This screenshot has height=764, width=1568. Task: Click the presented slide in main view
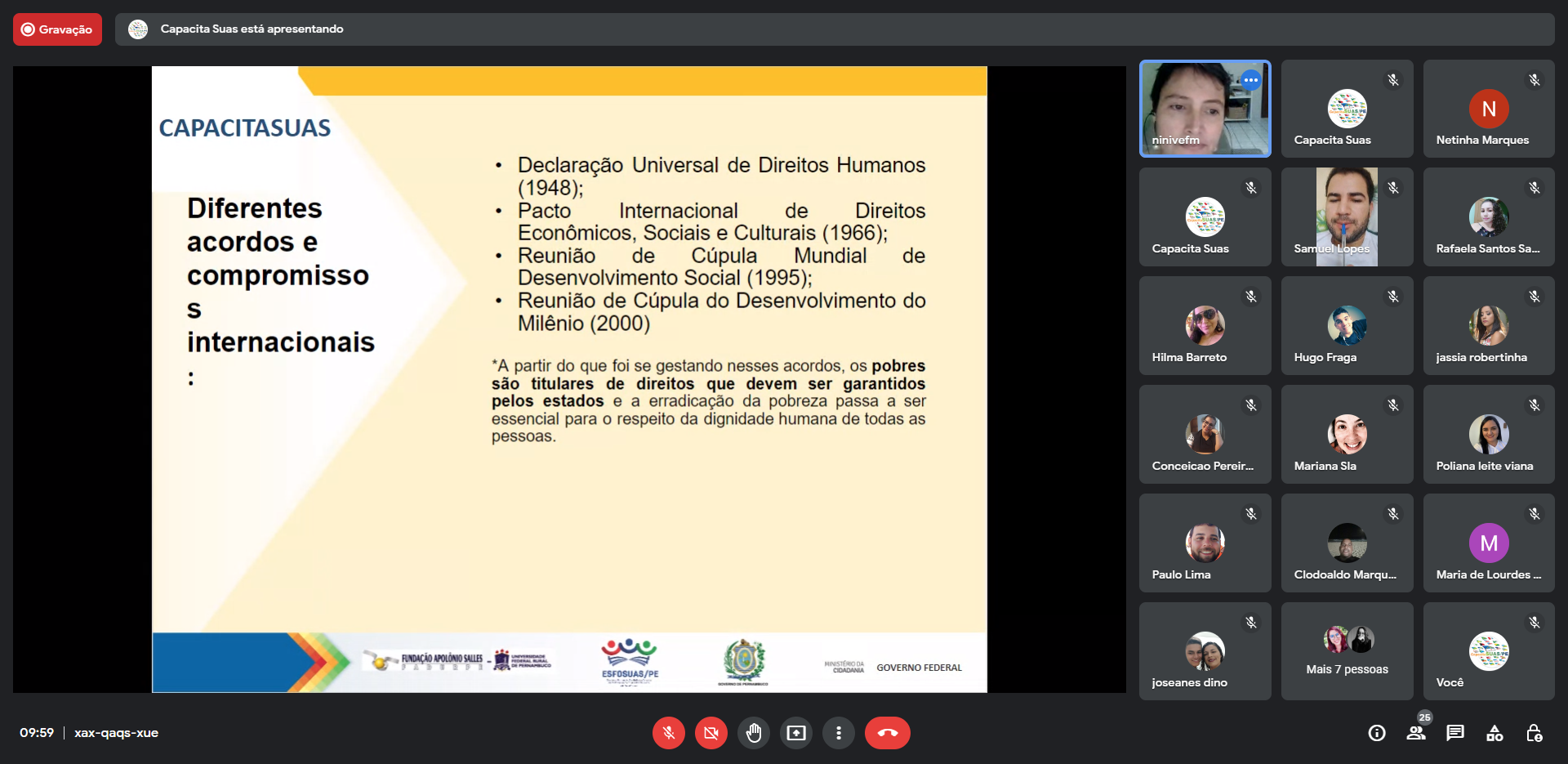tap(569, 379)
